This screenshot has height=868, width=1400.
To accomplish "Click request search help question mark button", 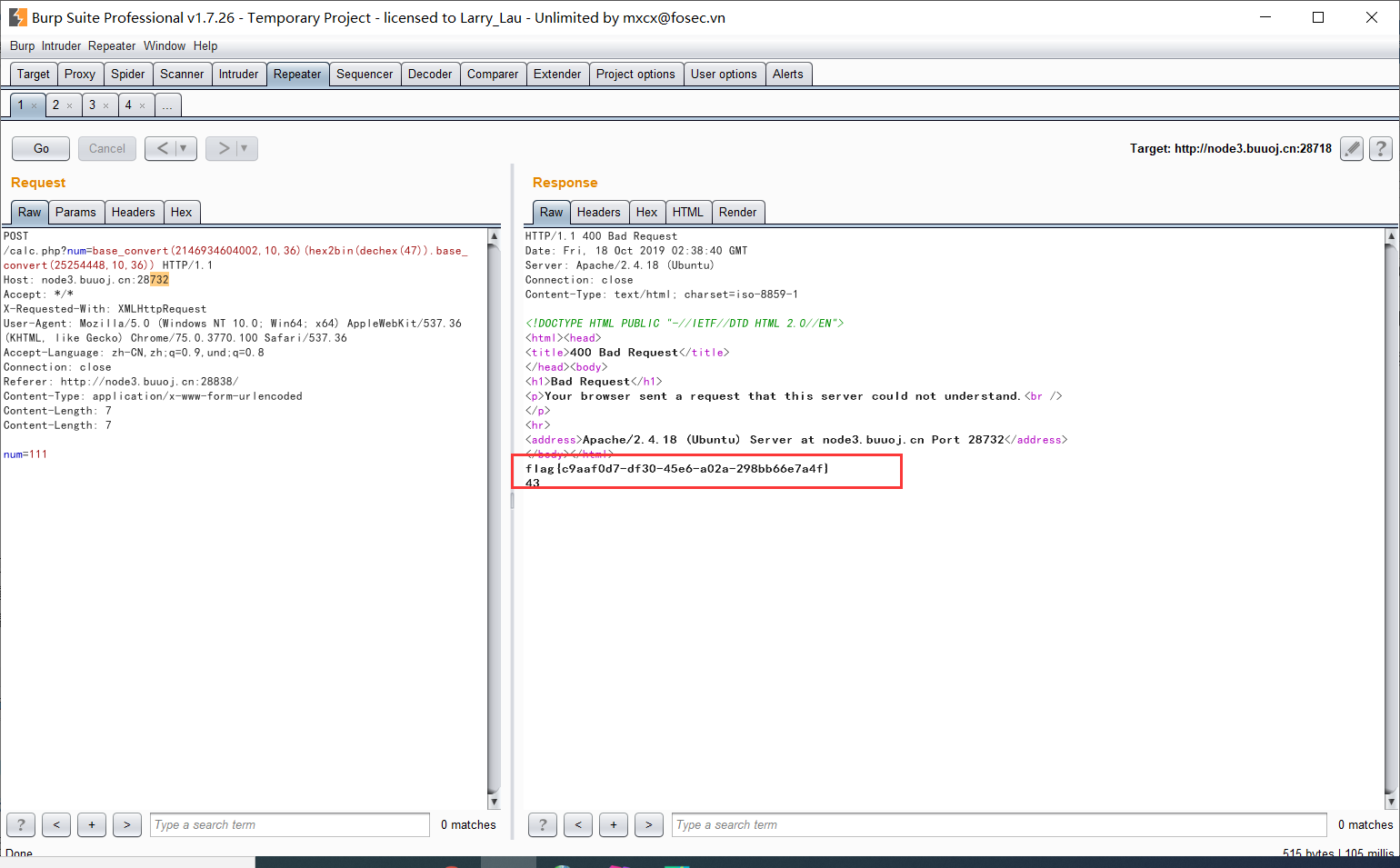I will (x=21, y=824).
